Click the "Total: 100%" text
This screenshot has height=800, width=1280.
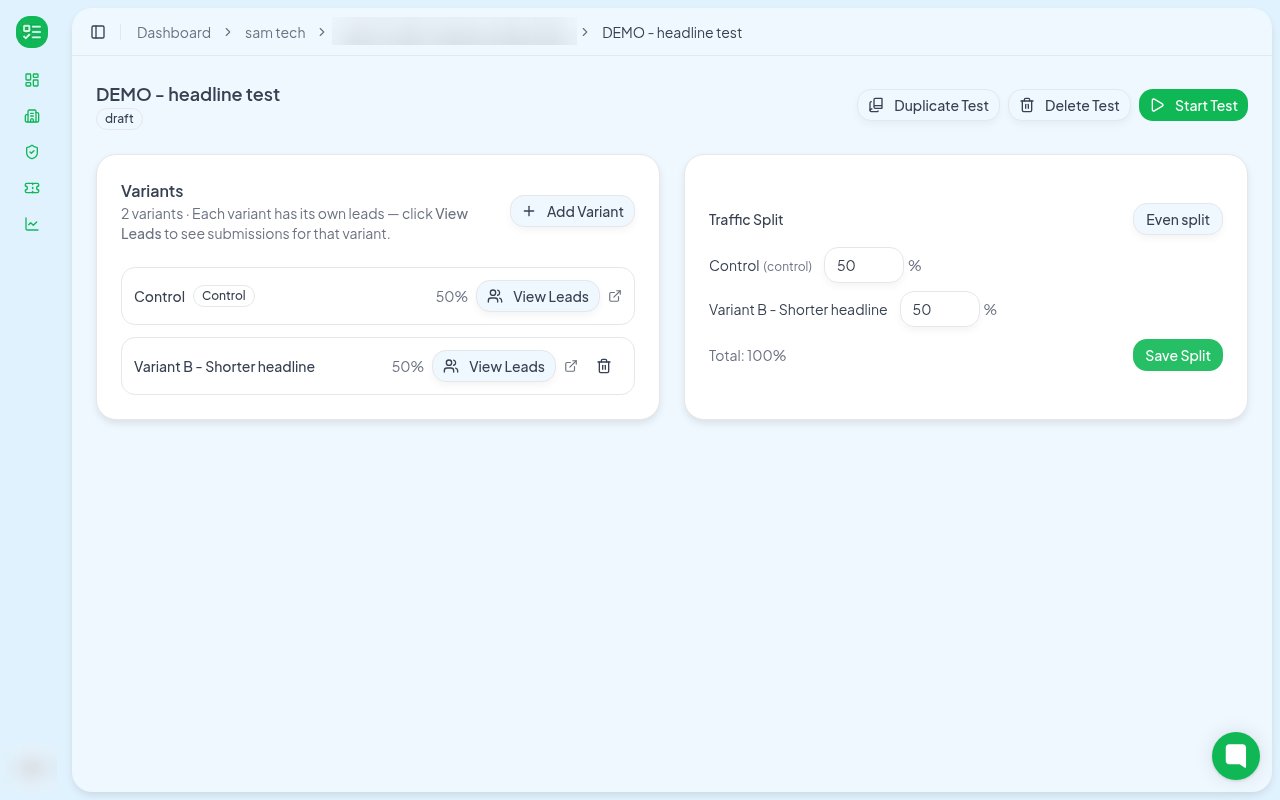pyautogui.click(x=747, y=355)
